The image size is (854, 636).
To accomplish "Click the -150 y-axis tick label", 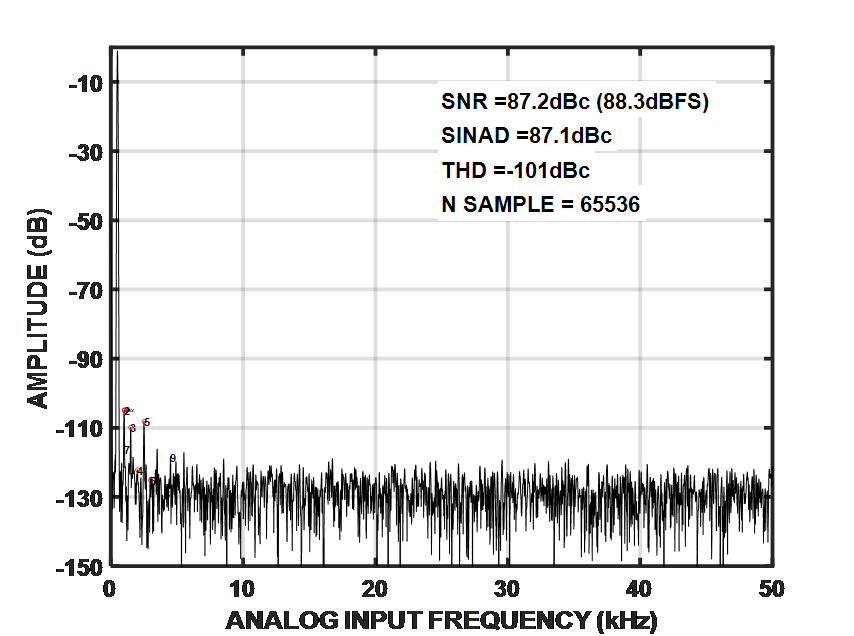I will (x=80, y=568).
